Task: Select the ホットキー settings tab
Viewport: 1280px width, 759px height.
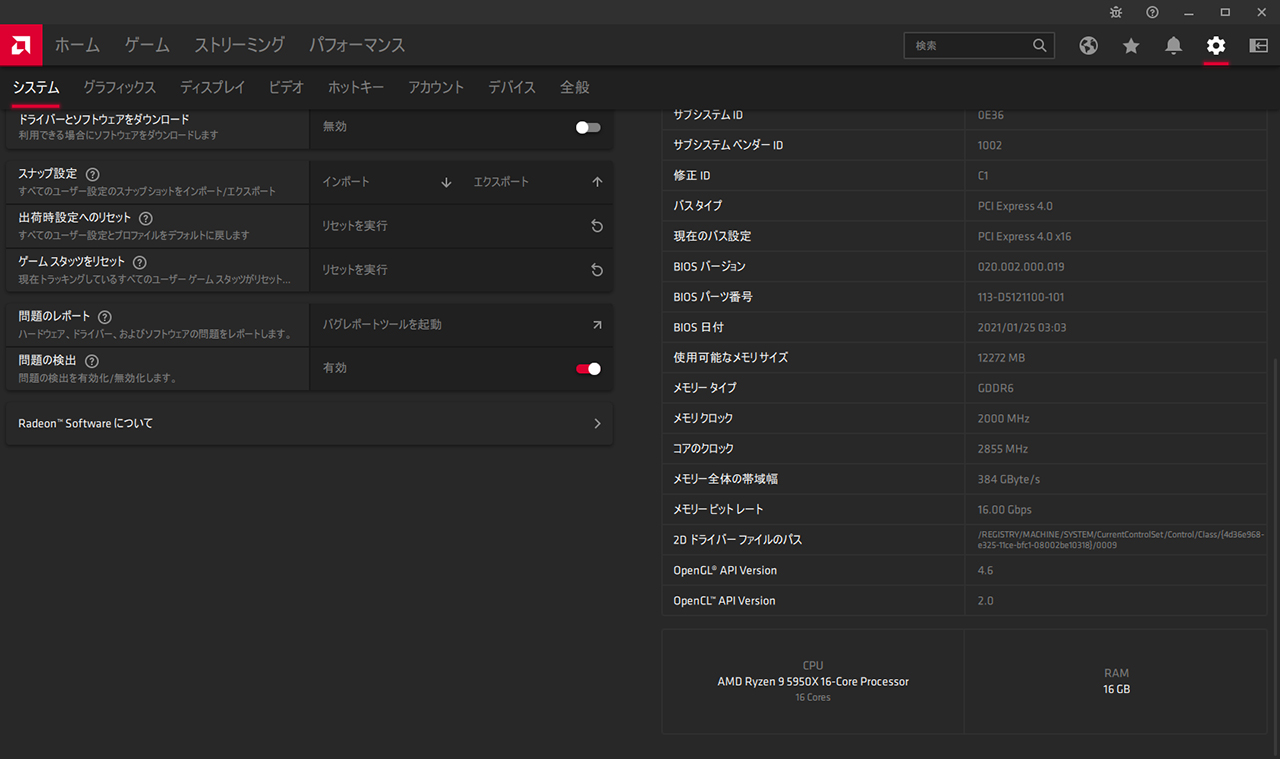Action: click(x=356, y=88)
